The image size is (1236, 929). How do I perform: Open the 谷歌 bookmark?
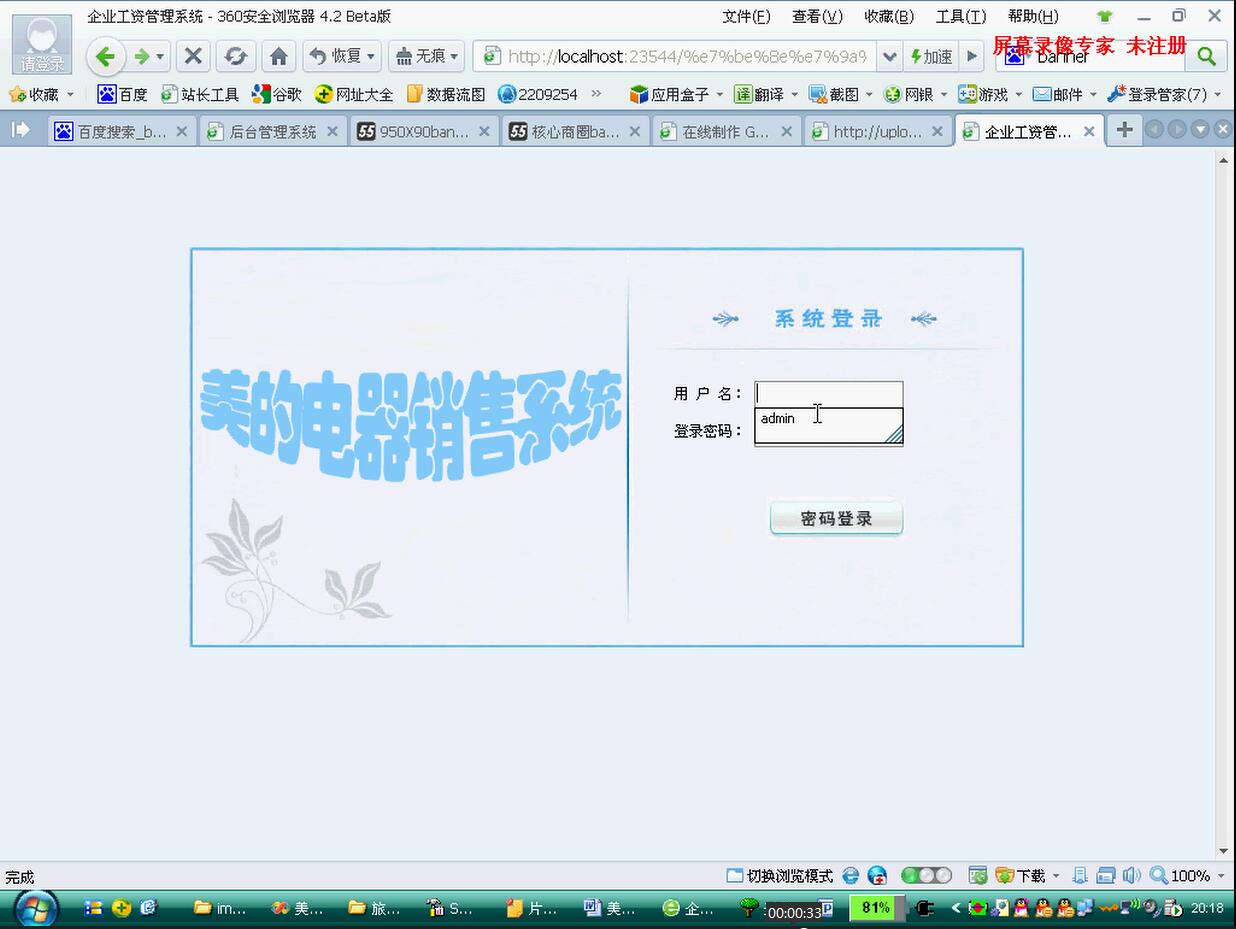coord(276,94)
